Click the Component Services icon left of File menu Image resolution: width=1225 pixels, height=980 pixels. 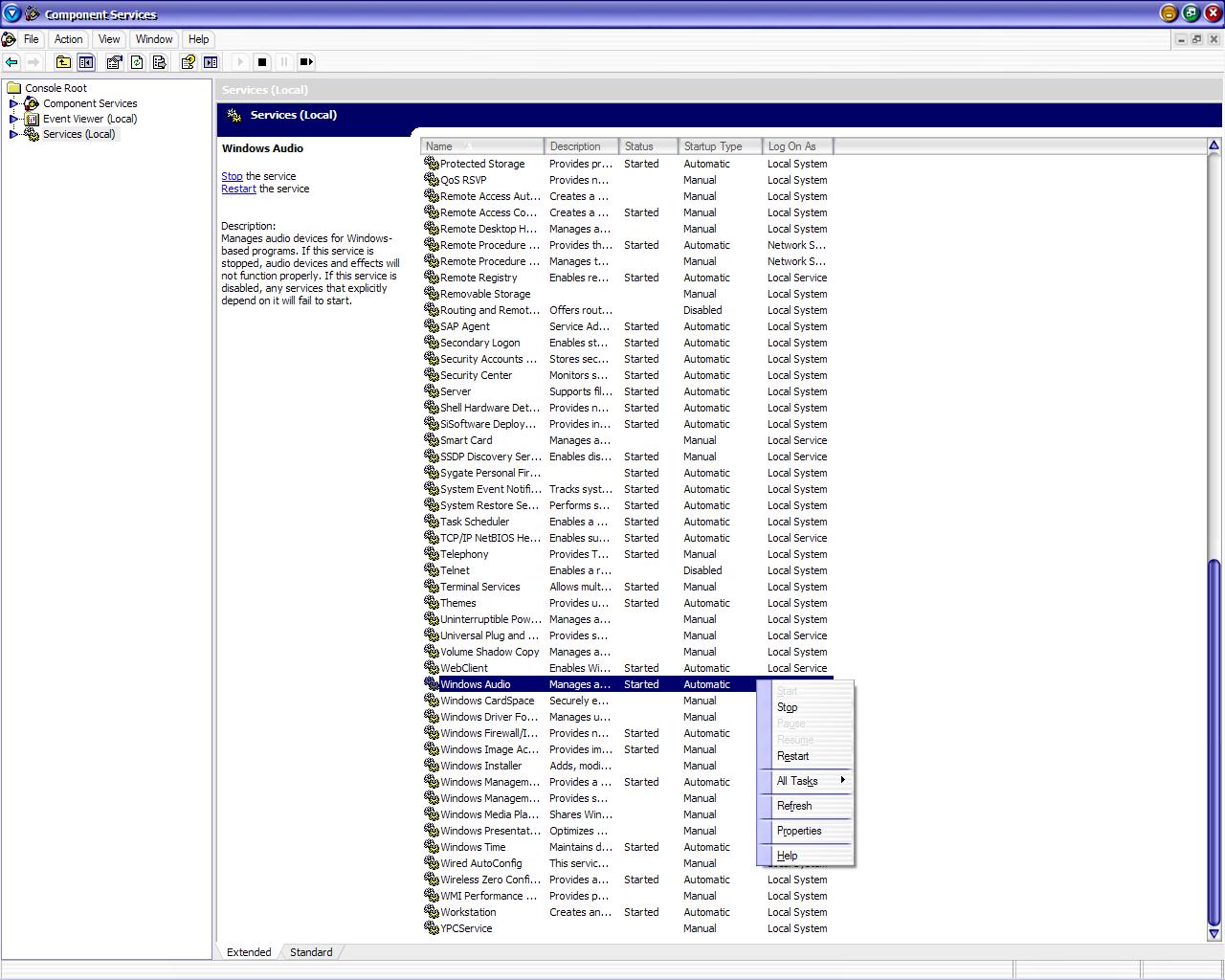[x=9, y=39]
